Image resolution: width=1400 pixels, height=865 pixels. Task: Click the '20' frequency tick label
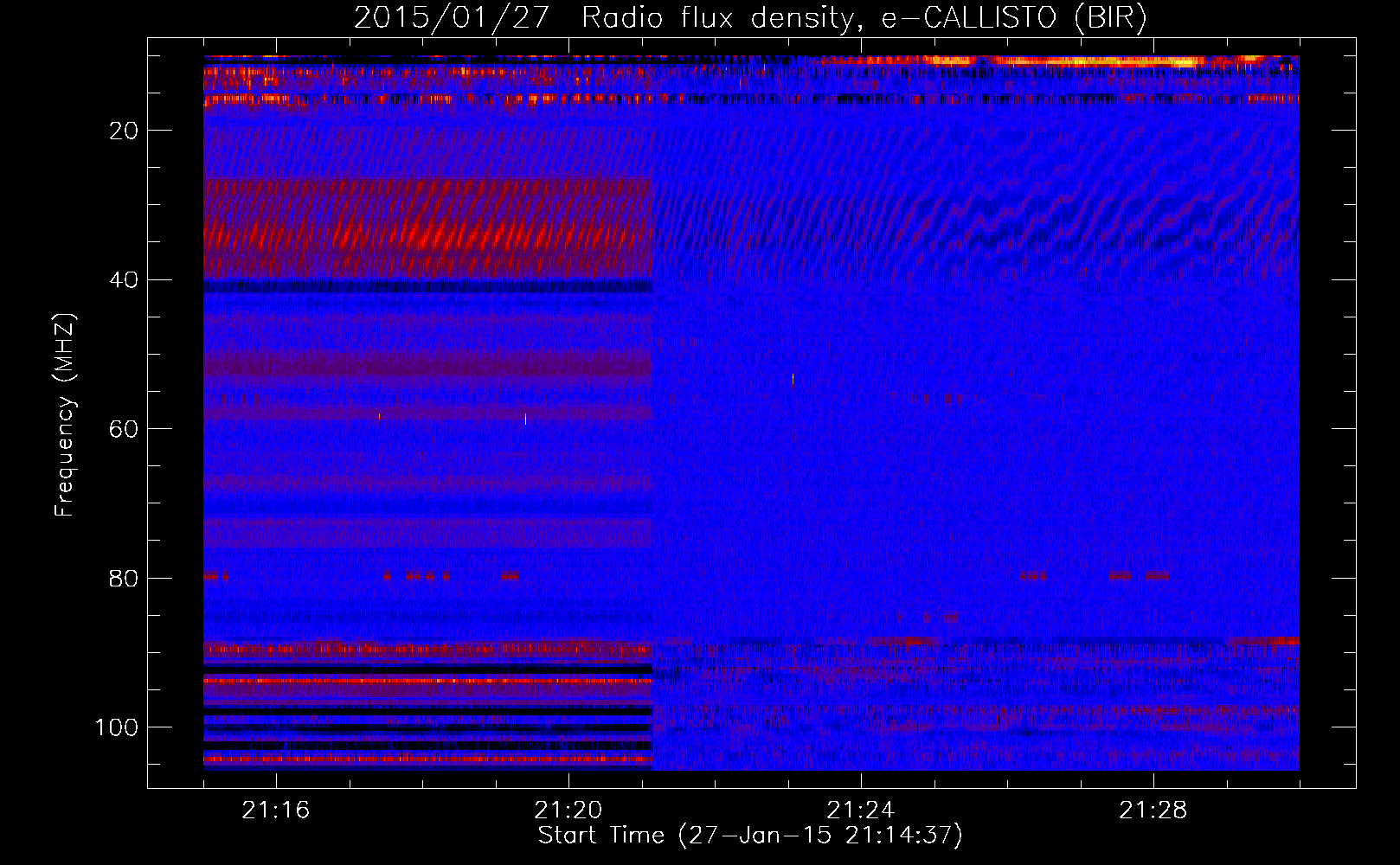coord(124,131)
